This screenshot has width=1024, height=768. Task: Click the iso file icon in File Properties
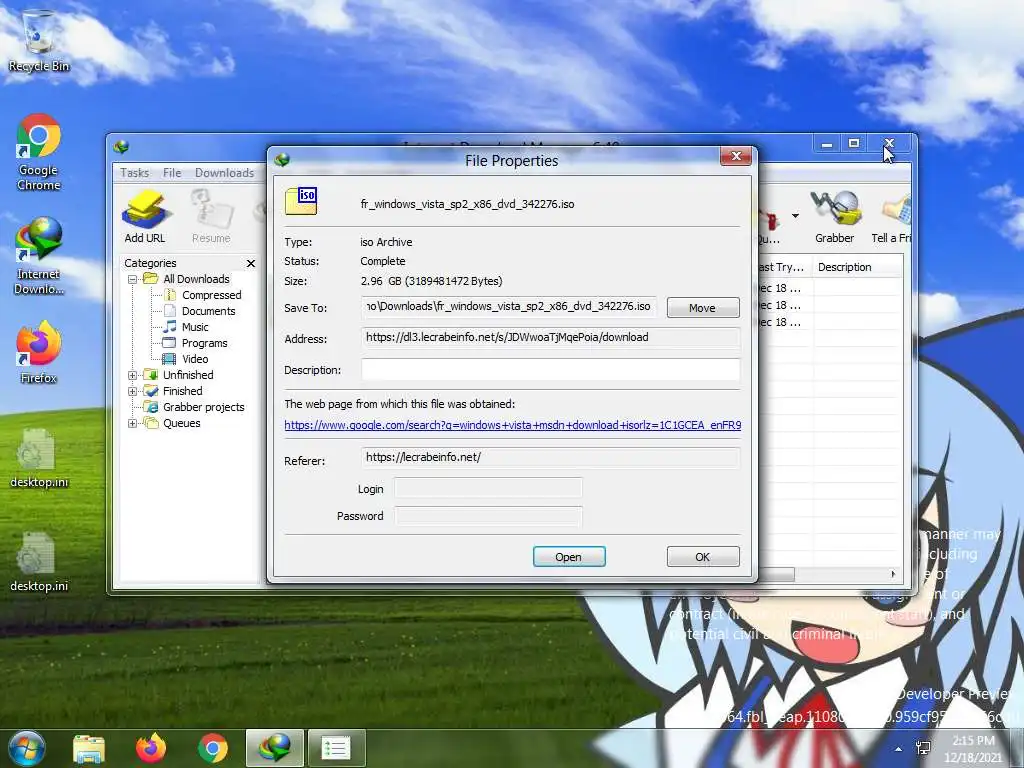tap(301, 202)
